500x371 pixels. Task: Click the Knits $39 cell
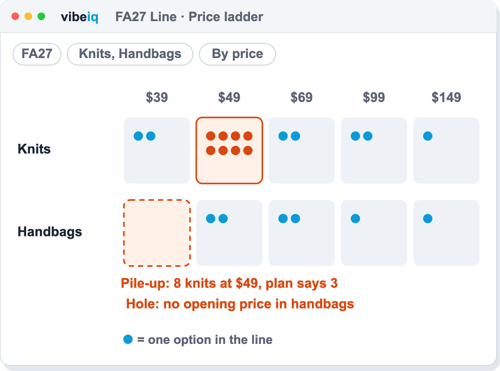pyautogui.click(x=157, y=150)
